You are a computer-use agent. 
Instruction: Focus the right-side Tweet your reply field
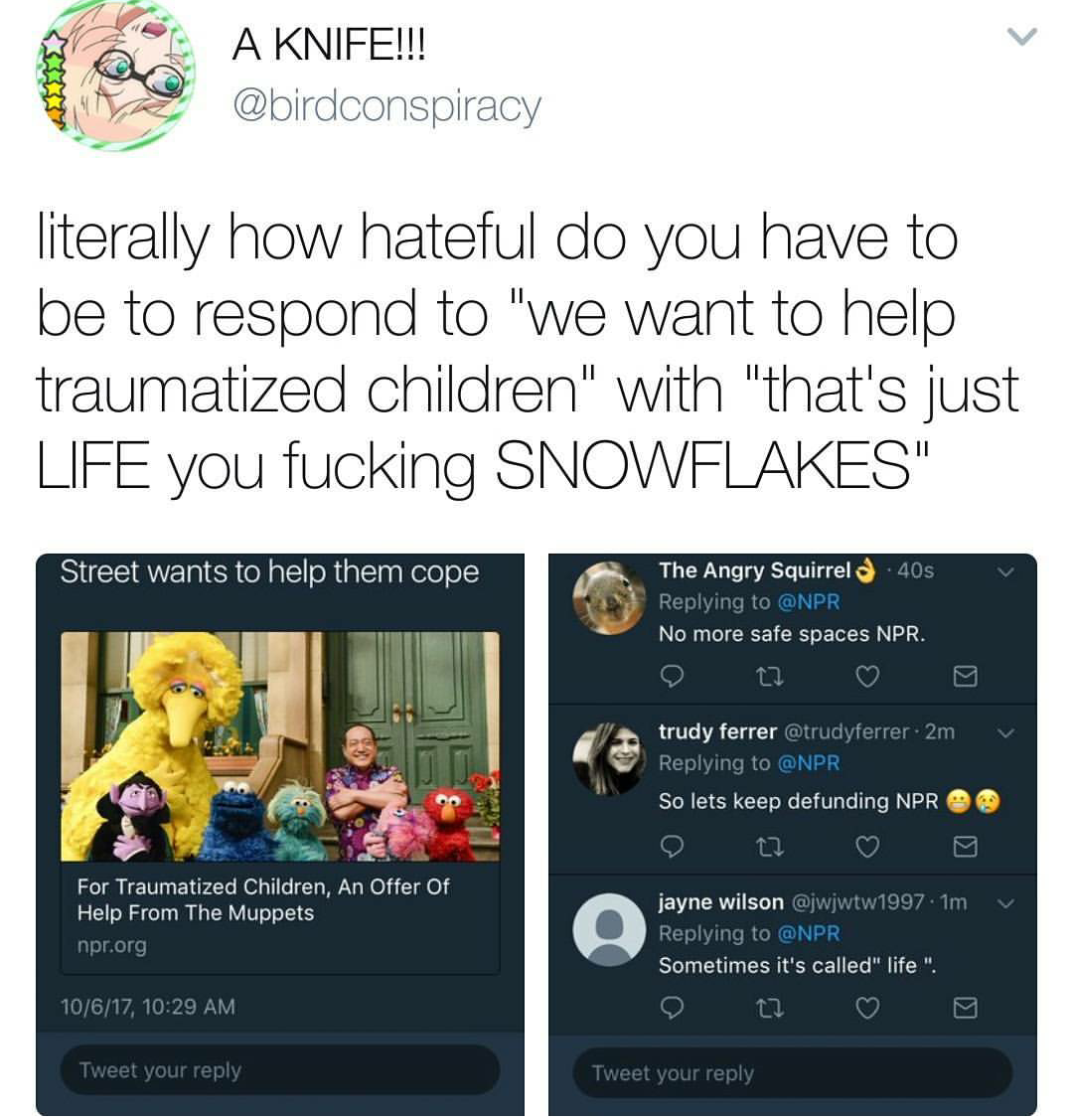pos(793,1073)
